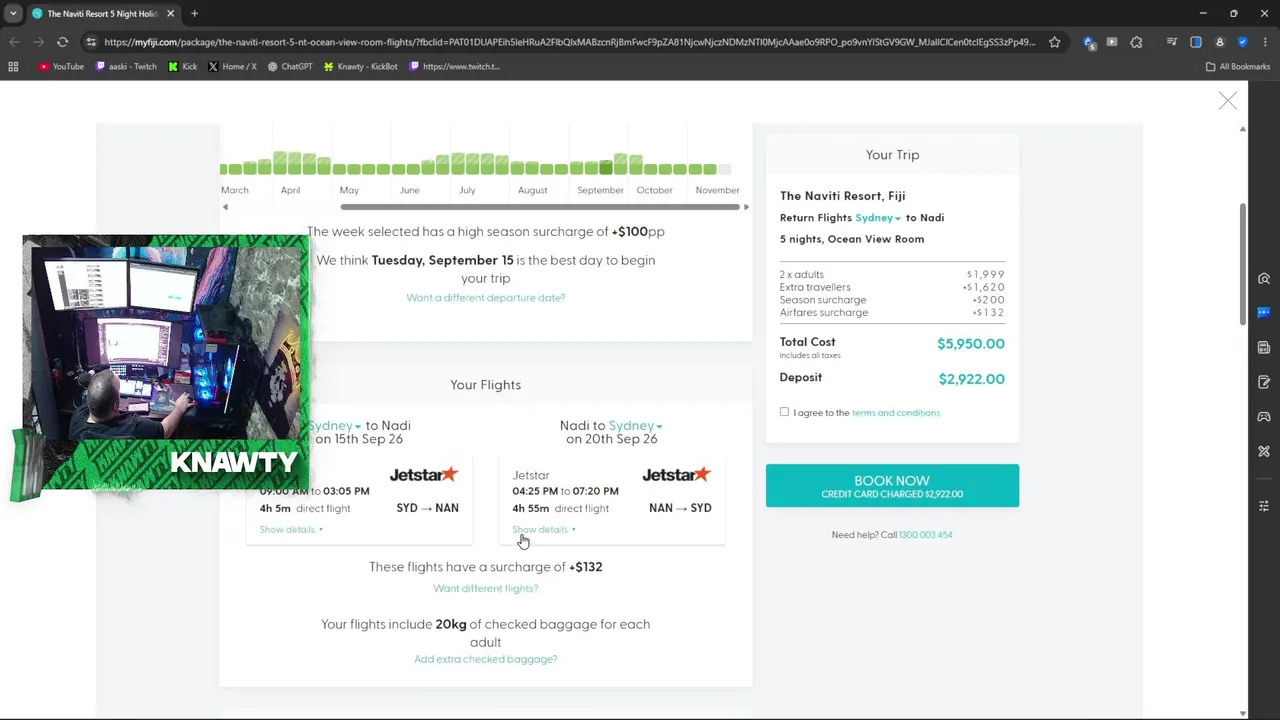Reload the page with the refresh icon
The height and width of the screenshot is (720, 1280).
62,42
